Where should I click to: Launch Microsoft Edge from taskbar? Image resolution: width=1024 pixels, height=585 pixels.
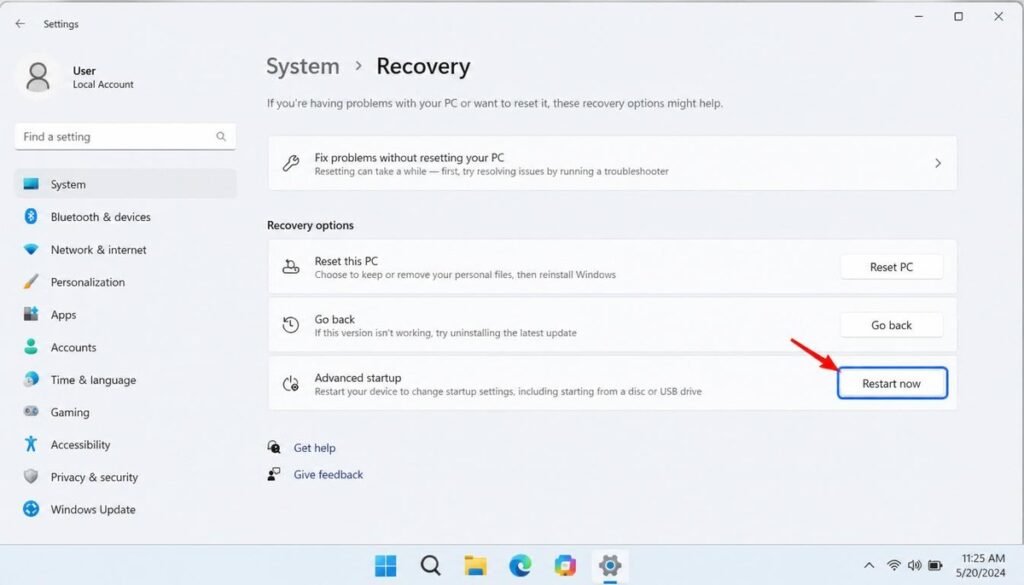point(520,565)
